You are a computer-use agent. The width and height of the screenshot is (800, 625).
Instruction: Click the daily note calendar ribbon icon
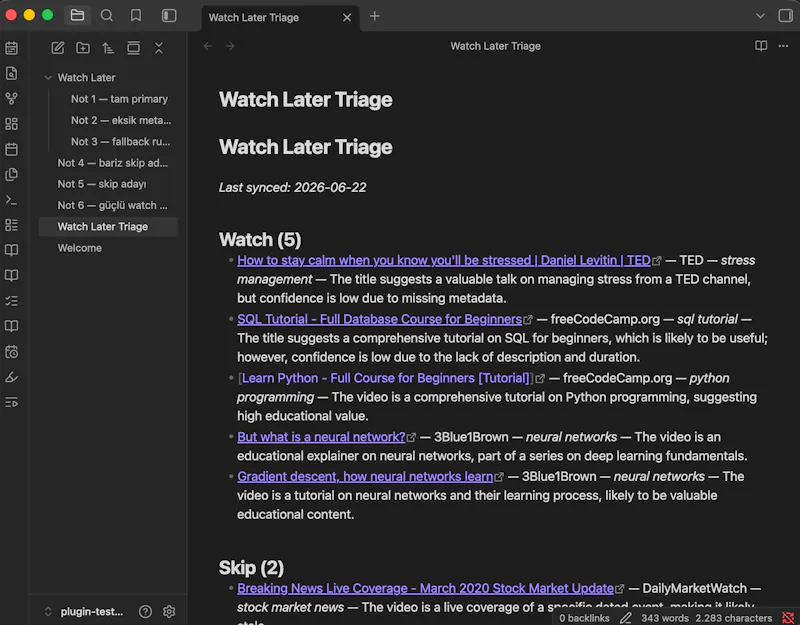11,48
